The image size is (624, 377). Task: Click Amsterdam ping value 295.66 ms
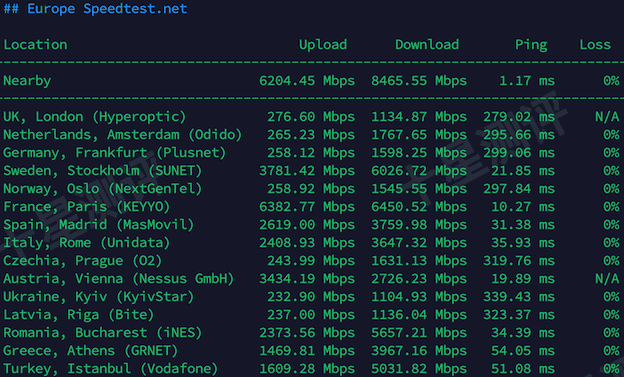tap(519, 135)
